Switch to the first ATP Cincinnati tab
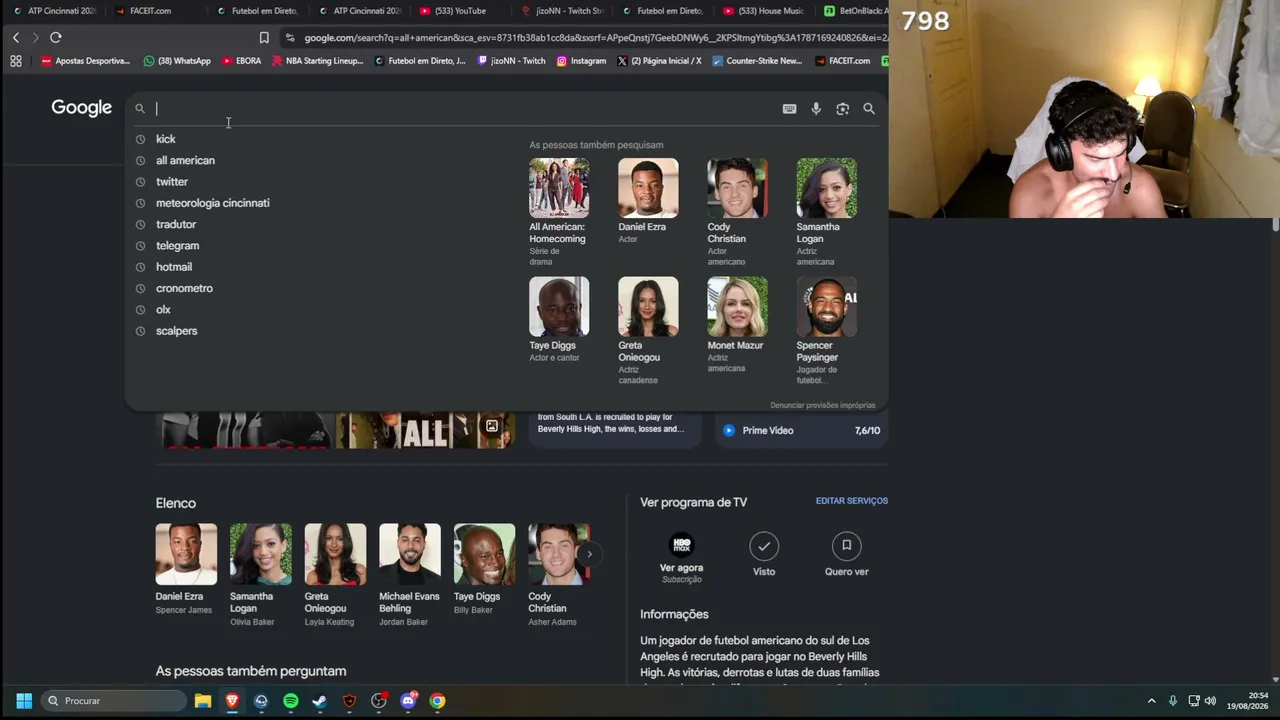Image resolution: width=1280 pixels, height=720 pixels. click(55, 11)
